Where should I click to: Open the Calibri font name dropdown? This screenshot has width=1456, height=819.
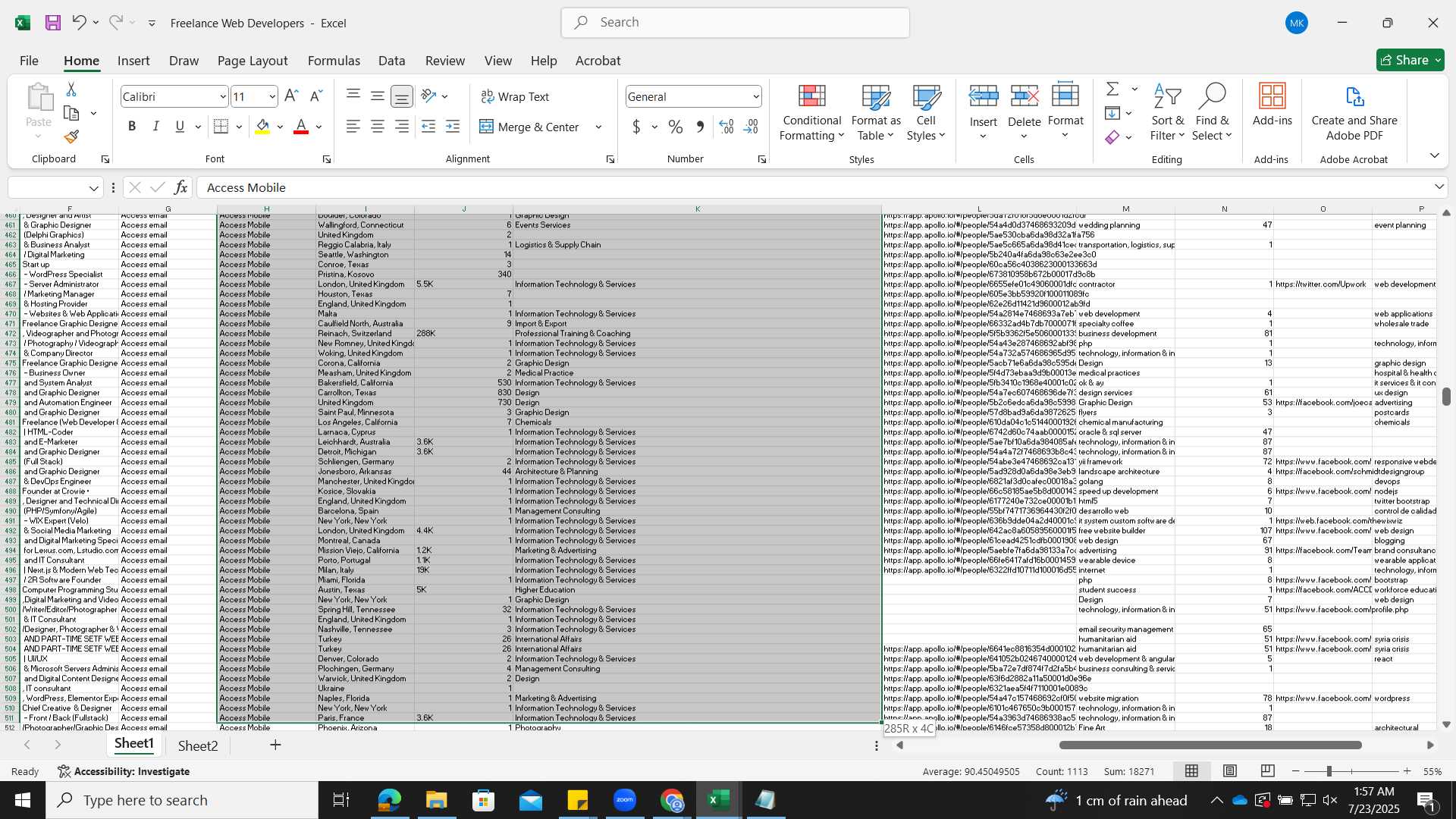(222, 96)
